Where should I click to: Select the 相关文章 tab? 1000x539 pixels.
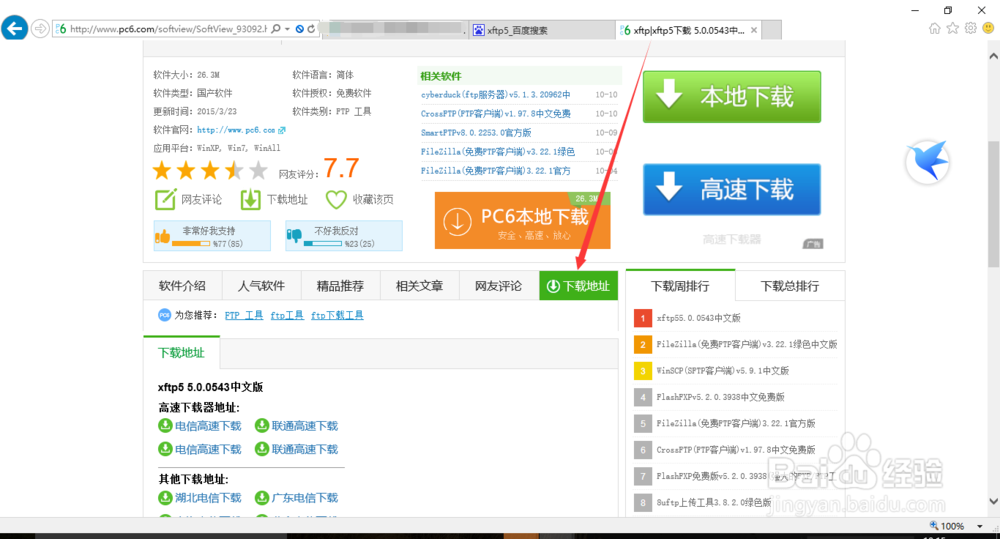420,286
